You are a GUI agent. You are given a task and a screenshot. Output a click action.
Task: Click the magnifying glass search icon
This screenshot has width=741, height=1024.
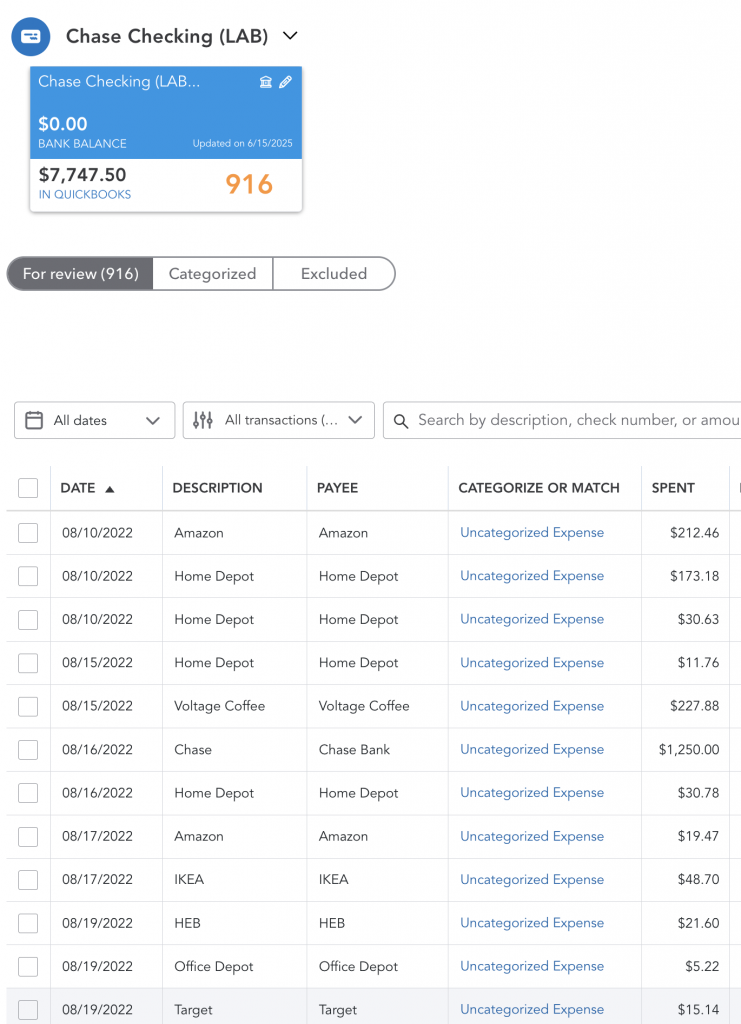pyautogui.click(x=401, y=421)
